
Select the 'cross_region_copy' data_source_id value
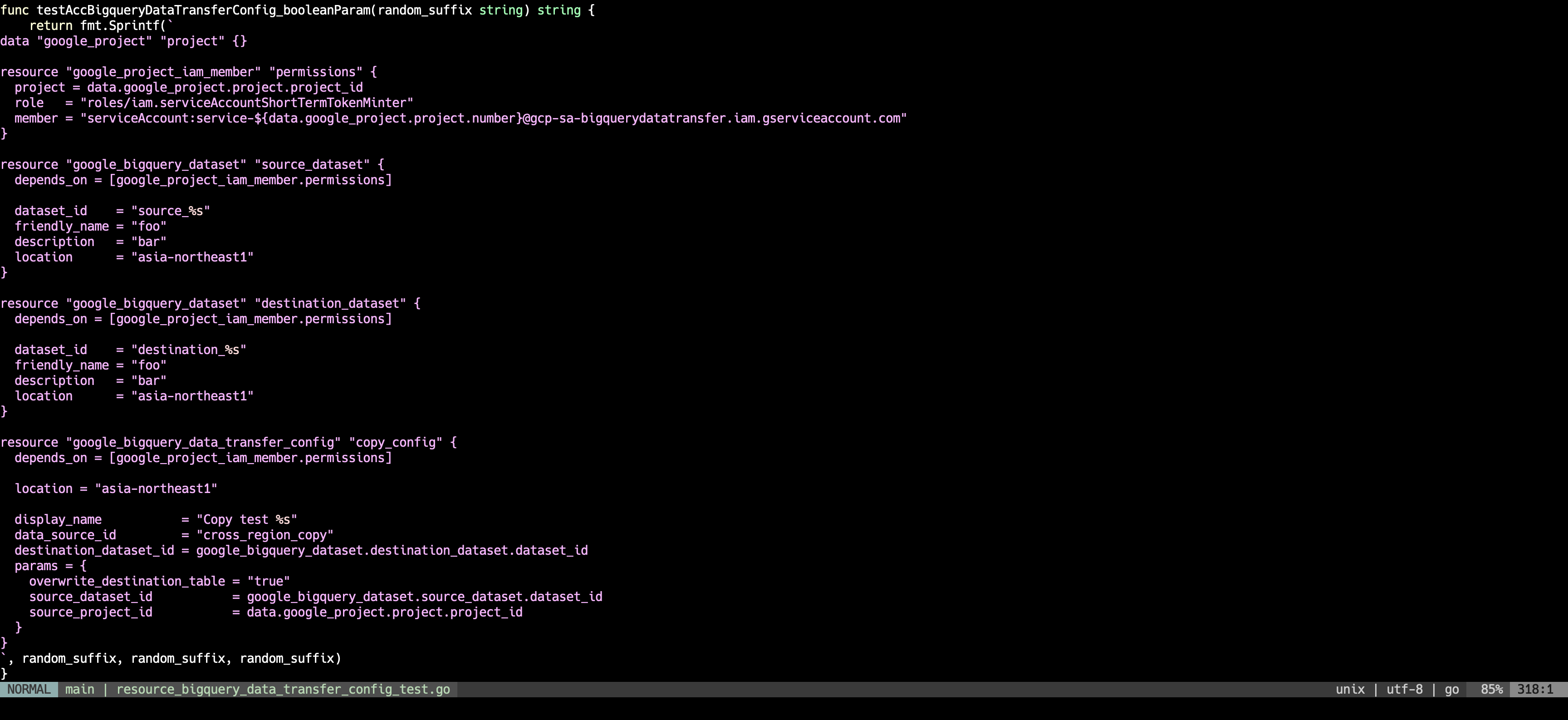pyautogui.click(x=264, y=535)
